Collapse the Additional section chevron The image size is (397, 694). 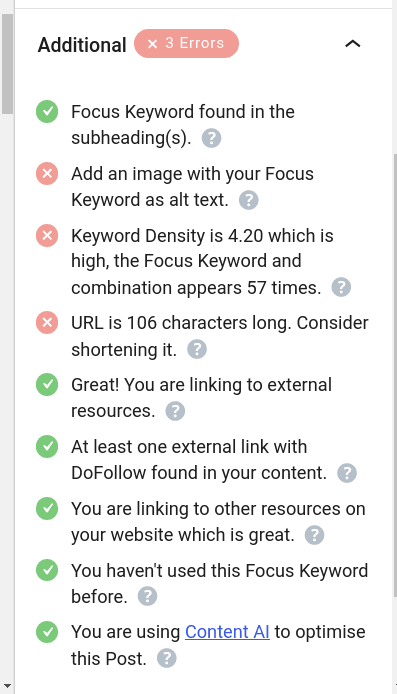point(353,44)
